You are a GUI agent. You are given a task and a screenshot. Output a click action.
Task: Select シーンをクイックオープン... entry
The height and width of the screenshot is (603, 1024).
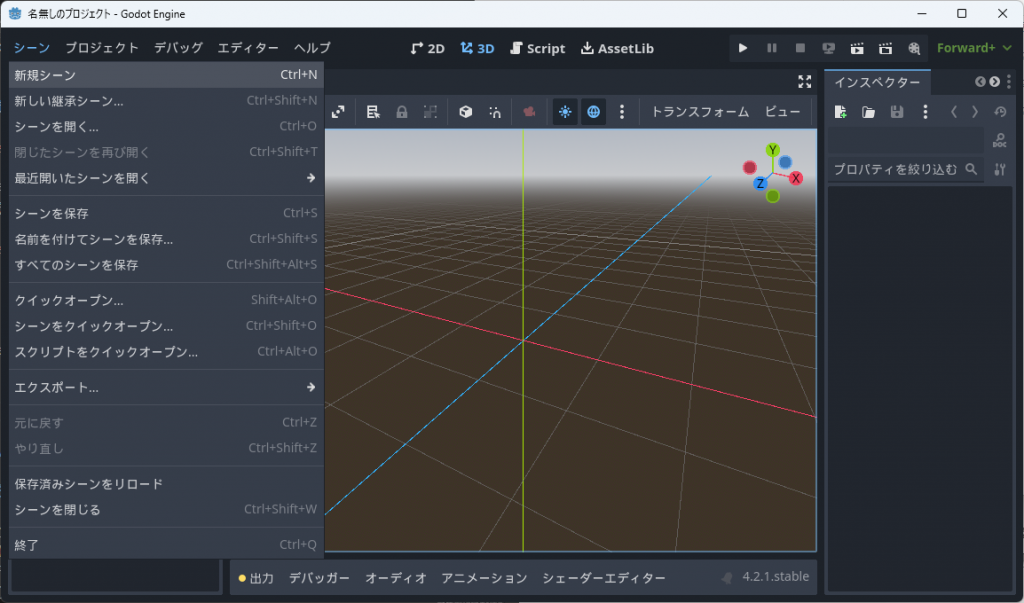pyautogui.click(x=166, y=326)
